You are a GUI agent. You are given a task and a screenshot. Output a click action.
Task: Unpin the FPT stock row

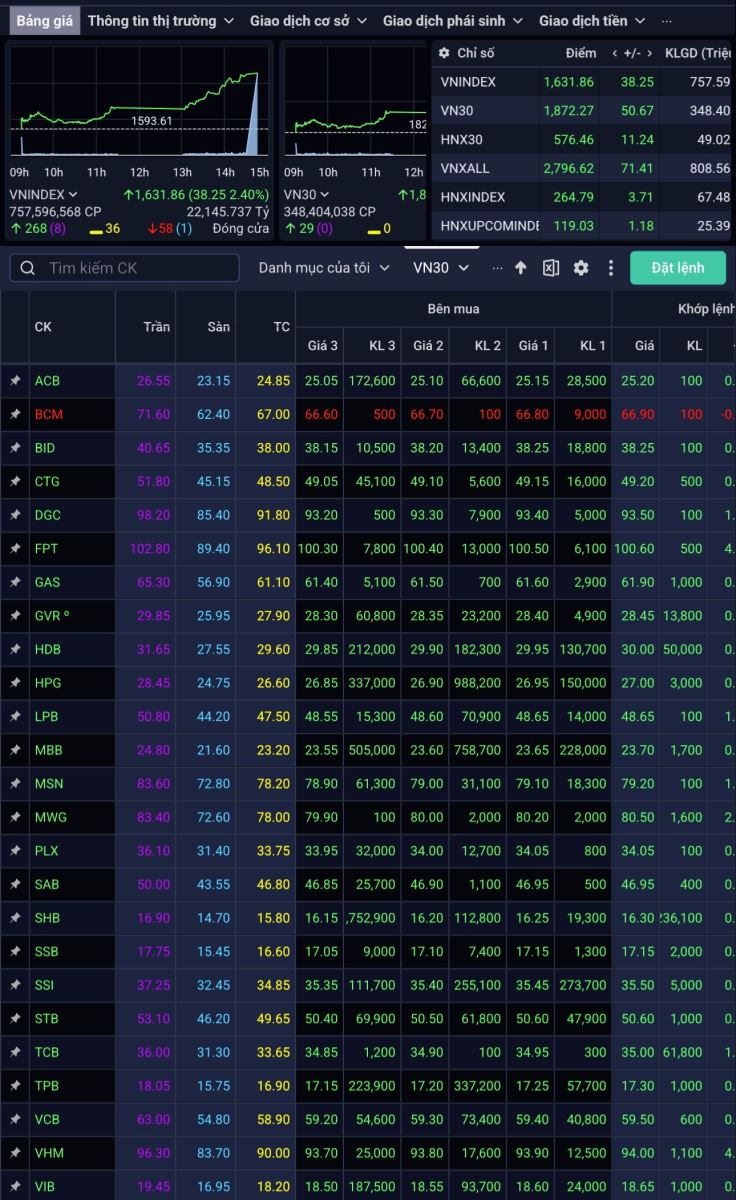pyautogui.click(x=15, y=549)
